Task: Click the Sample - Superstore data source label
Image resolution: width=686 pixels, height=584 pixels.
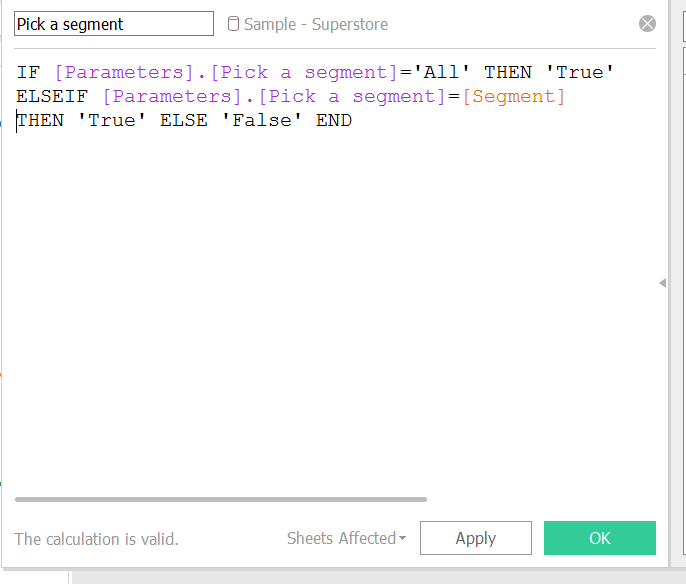Action: pos(315,24)
